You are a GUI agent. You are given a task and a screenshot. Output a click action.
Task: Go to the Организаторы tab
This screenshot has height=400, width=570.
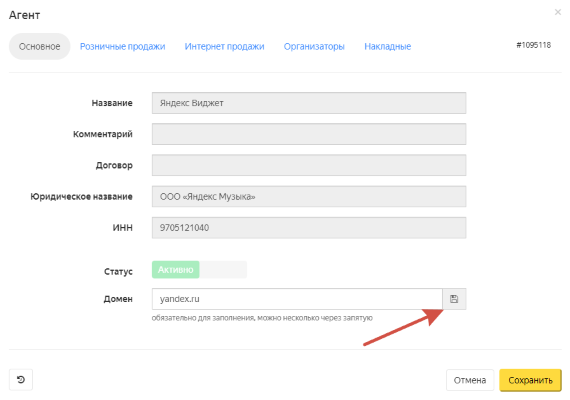coord(314,47)
